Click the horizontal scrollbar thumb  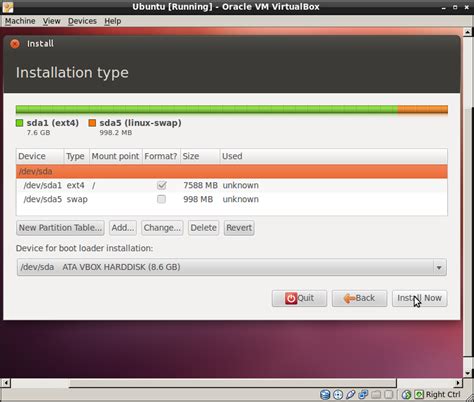(233, 383)
